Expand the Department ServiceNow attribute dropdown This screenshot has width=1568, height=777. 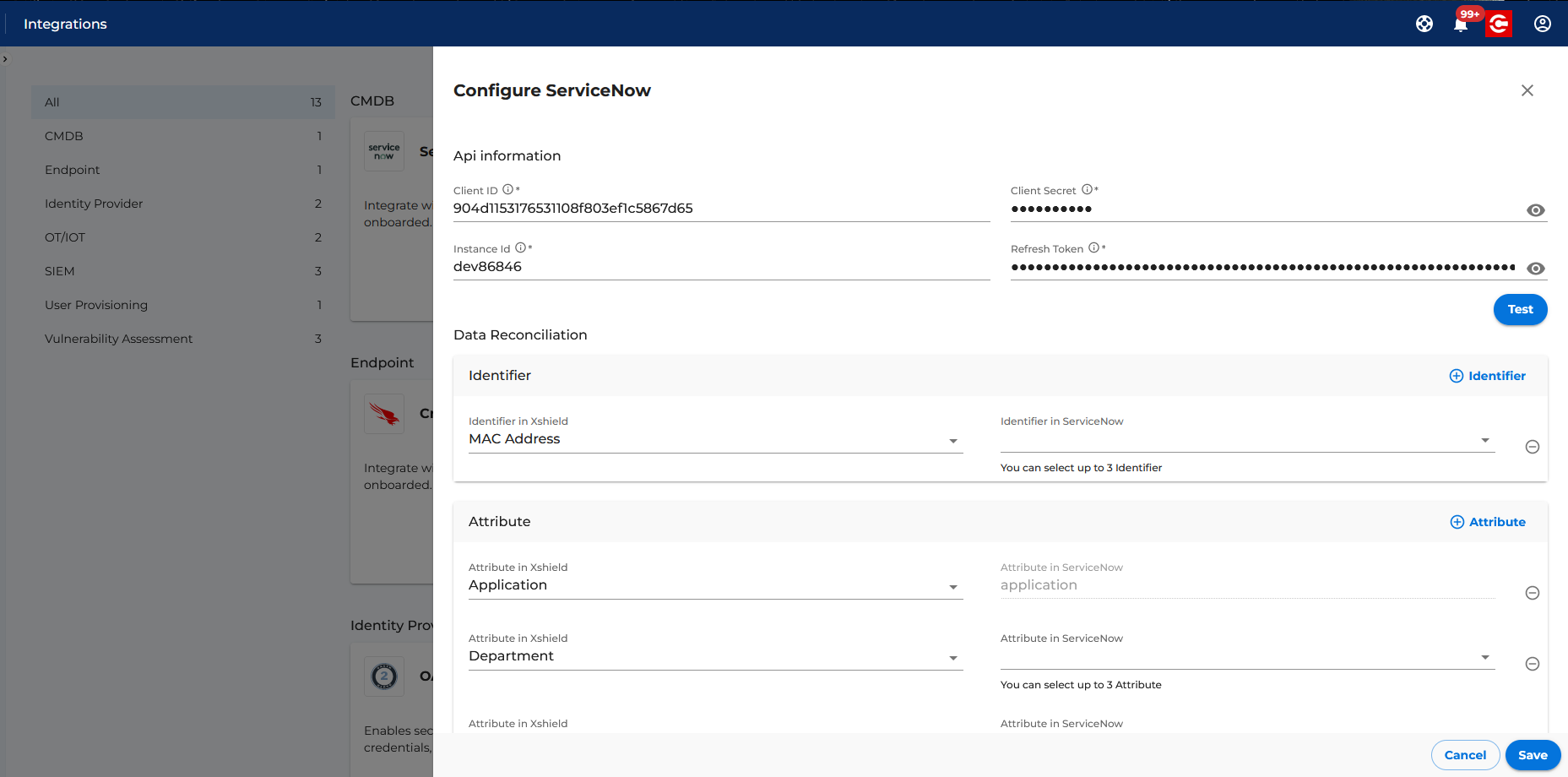coord(1485,657)
